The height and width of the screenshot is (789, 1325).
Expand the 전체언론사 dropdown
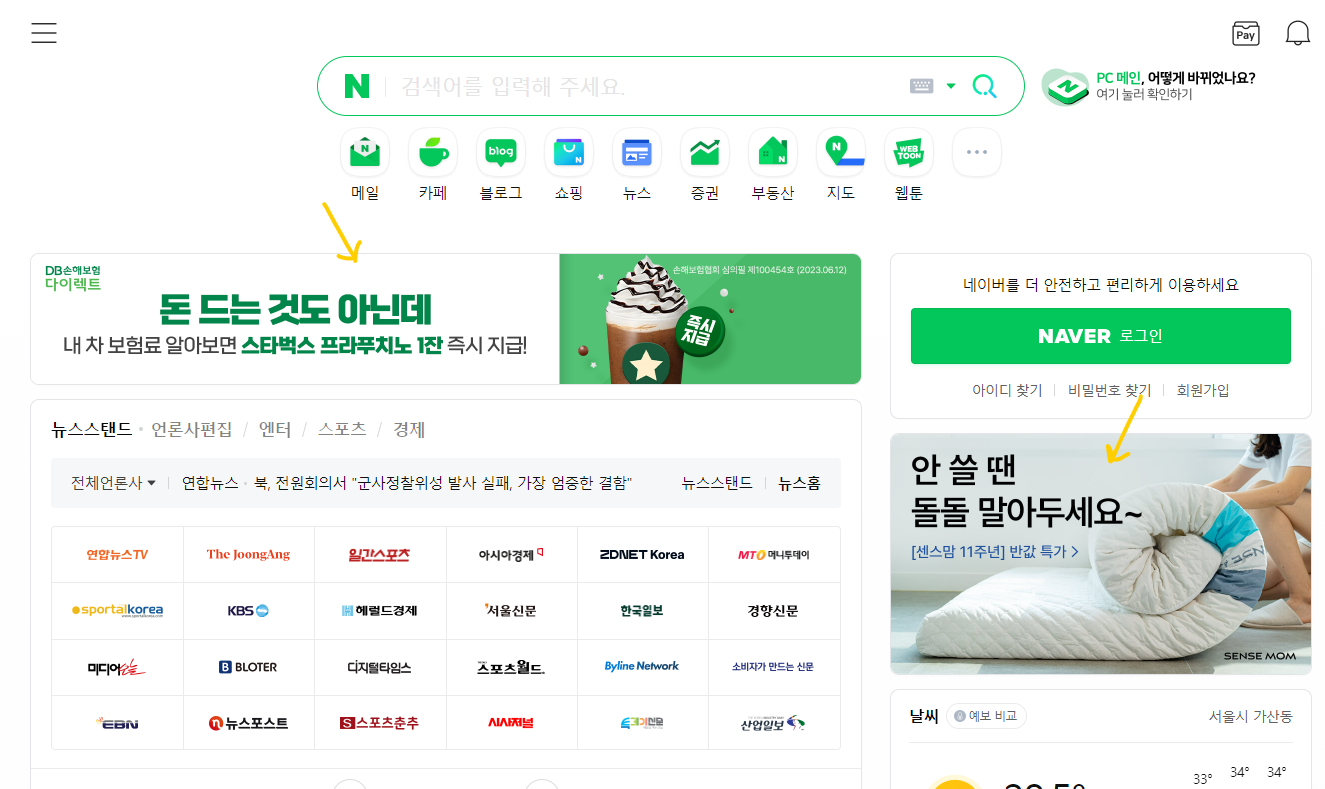click(113, 483)
